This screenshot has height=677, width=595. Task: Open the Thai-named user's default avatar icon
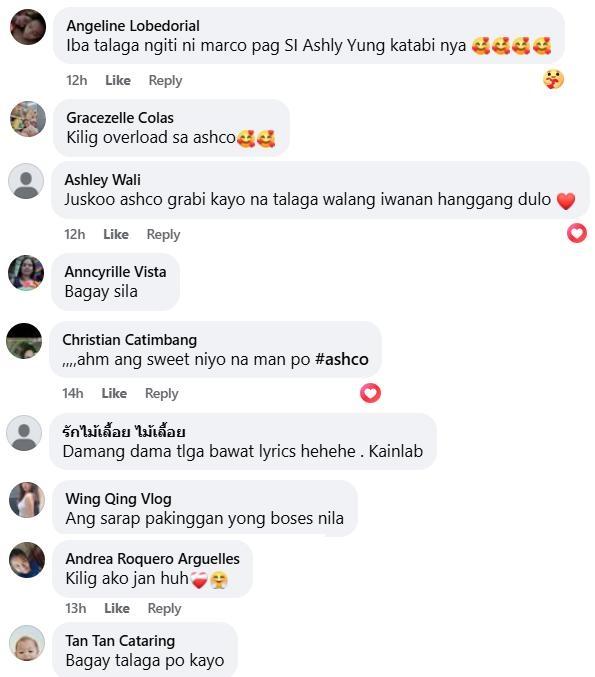(24, 433)
